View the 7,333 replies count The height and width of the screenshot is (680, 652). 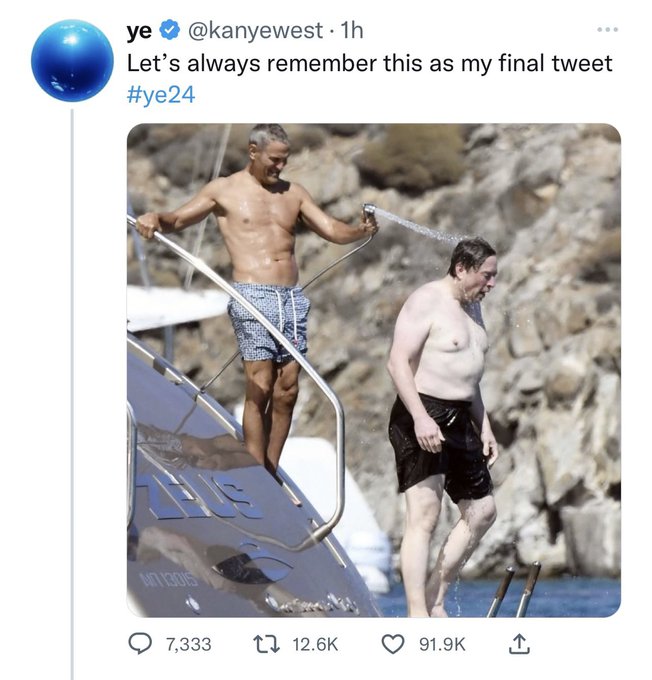click(187, 645)
